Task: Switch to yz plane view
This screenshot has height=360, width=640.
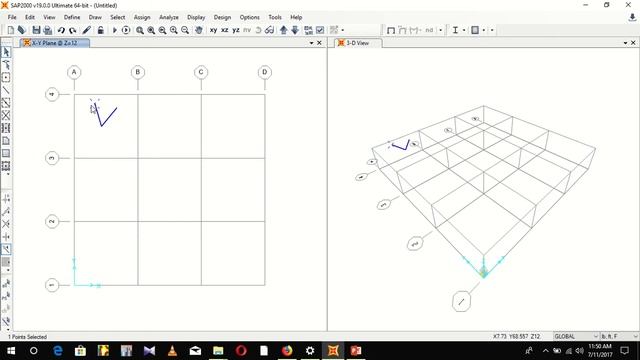Action: 236,30
